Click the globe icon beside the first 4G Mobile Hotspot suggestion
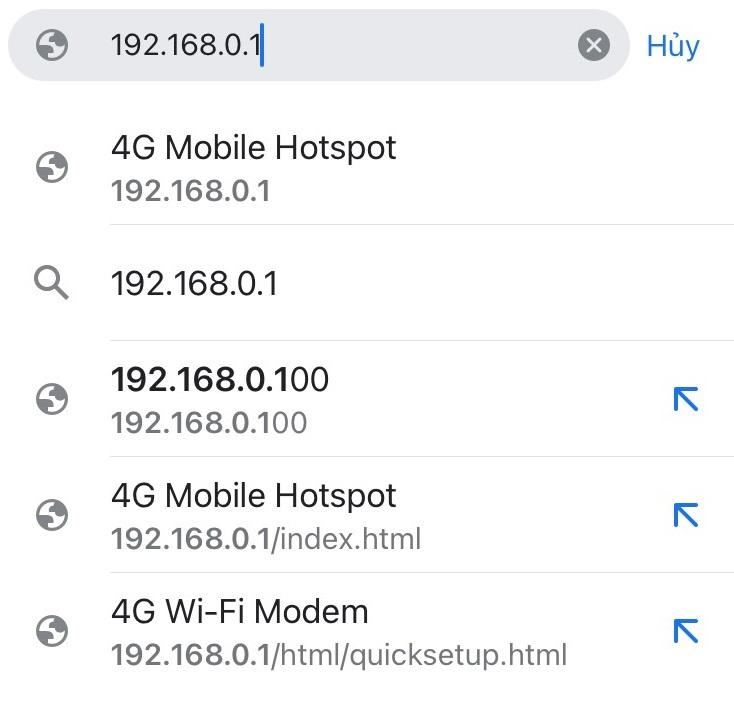 52,167
